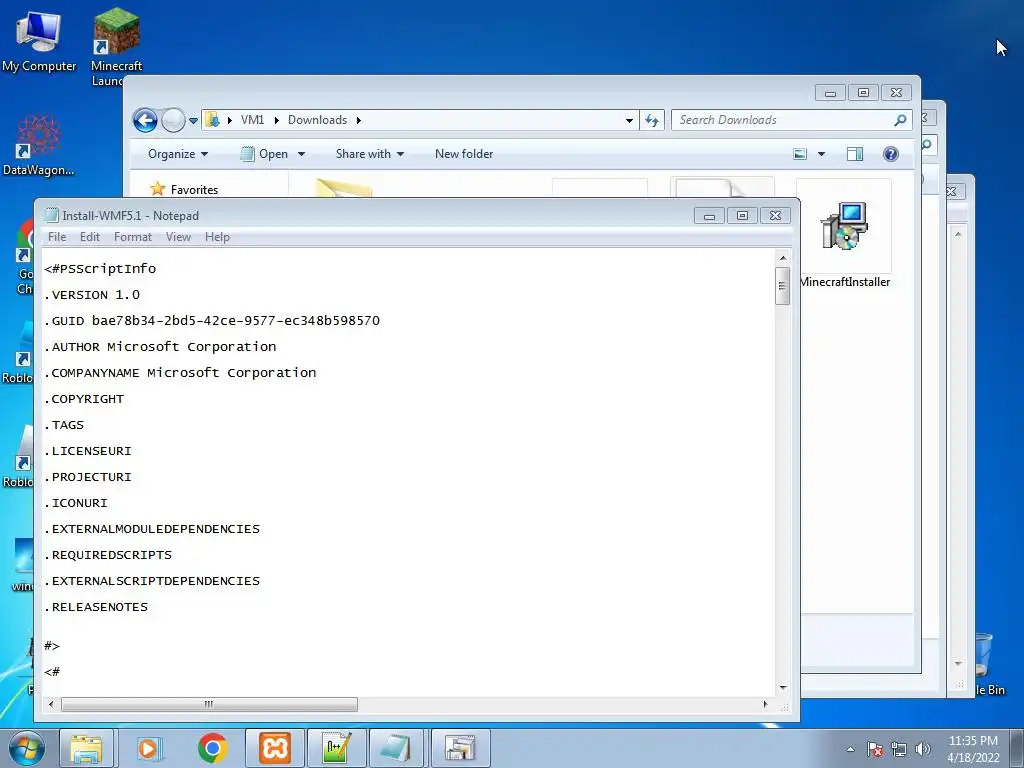Open the Edit menu in Notepad
The image size is (1024, 768).
(x=89, y=237)
